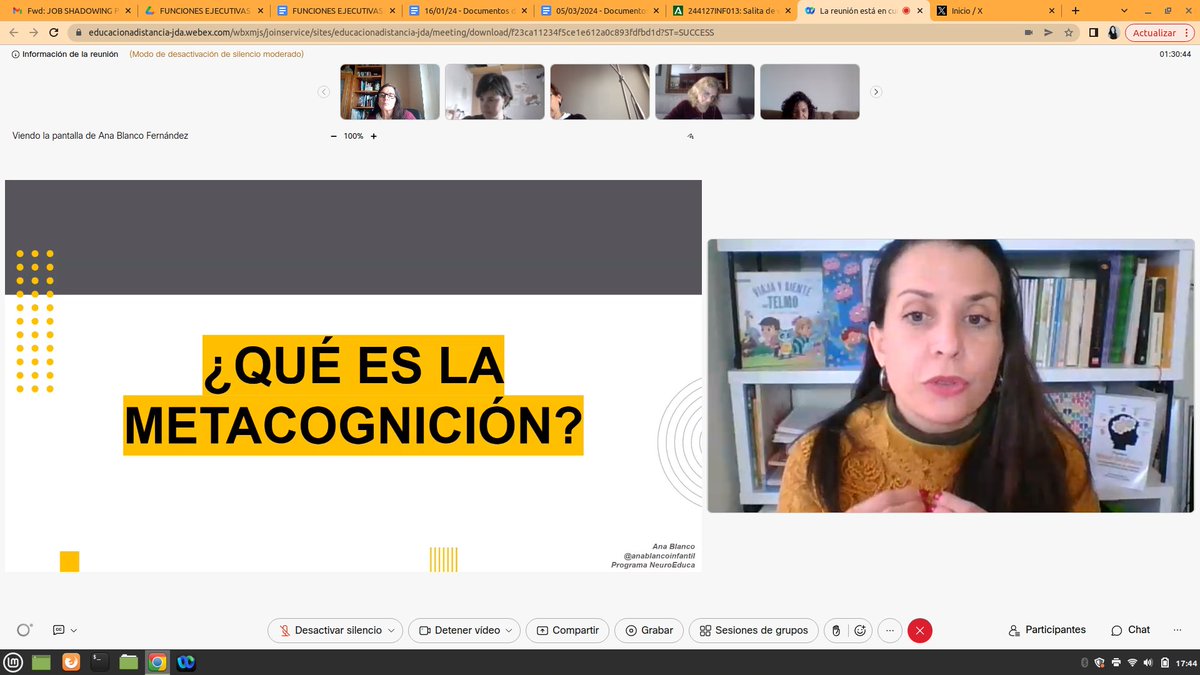Open the Chat panel
The width and height of the screenshot is (1200, 675).
1131,630
